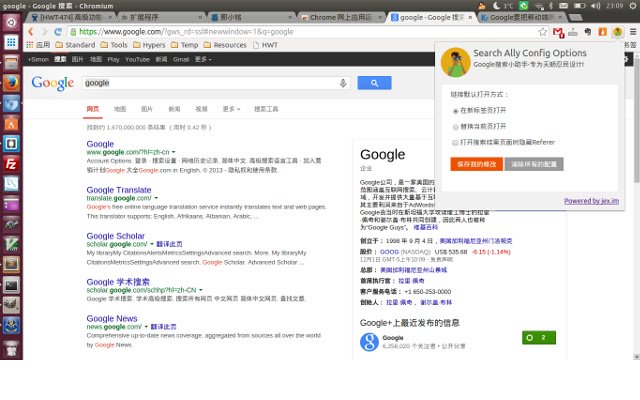Viewport: 640px width, 400px height.
Task: Open Chromium icon in the launcher
Action: click(x=11, y=103)
